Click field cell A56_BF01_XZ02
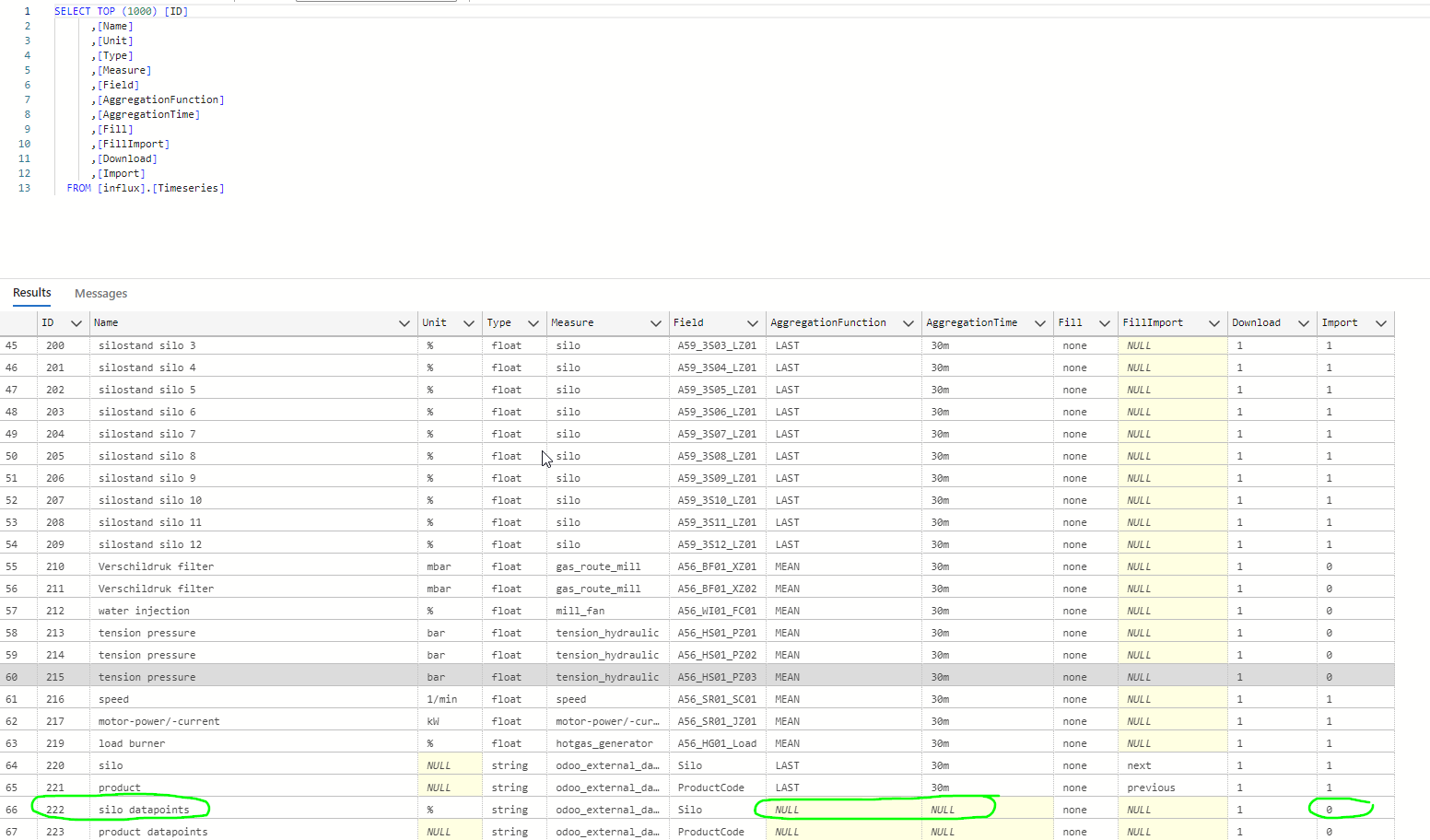1430x840 pixels. click(718, 589)
